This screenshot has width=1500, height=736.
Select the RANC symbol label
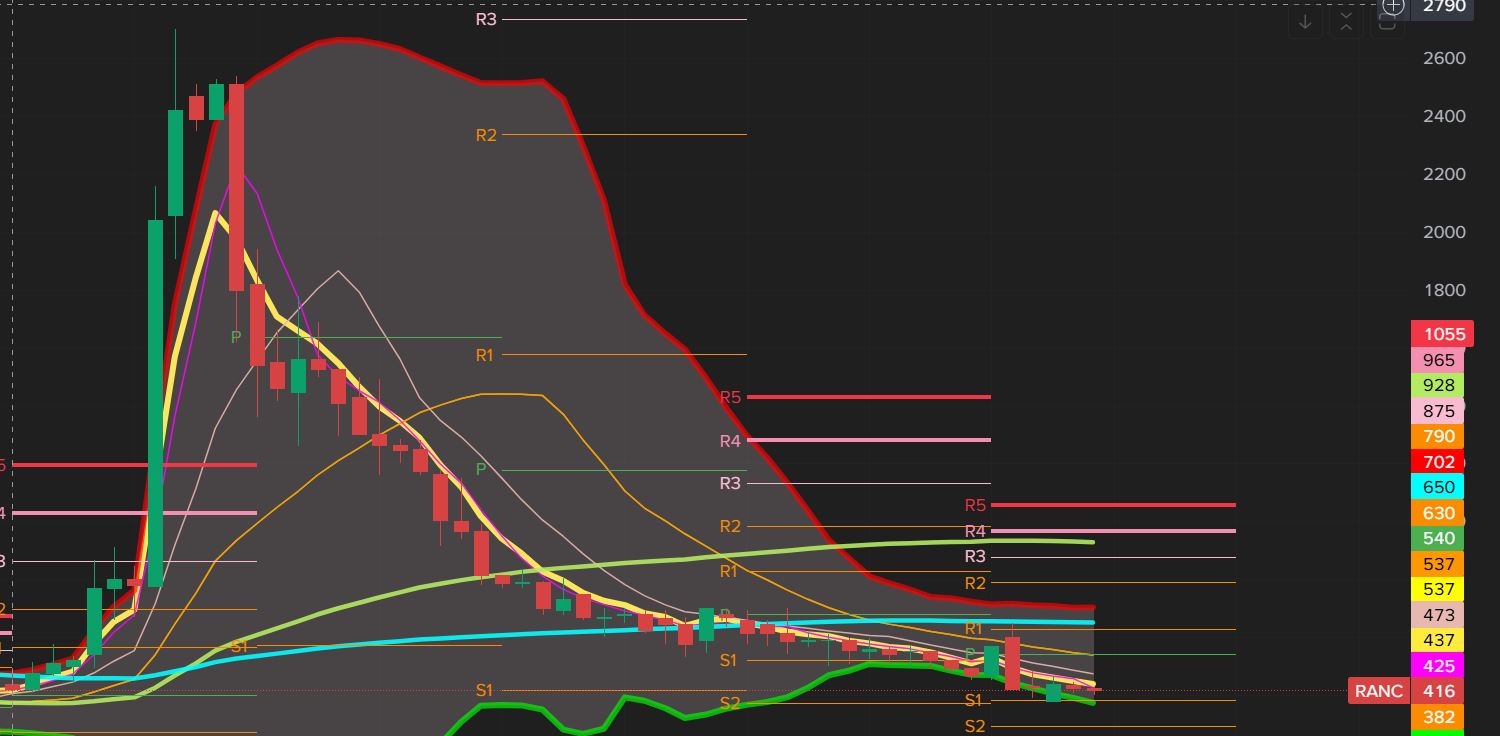(x=1379, y=691)
